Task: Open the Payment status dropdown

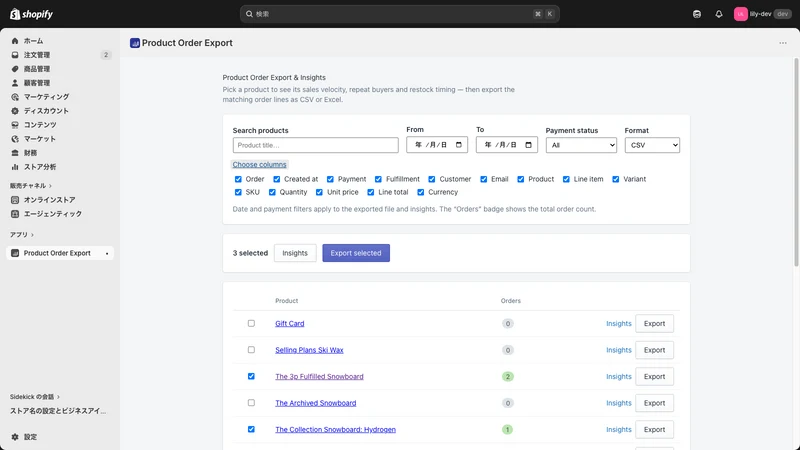Action: 581,145
